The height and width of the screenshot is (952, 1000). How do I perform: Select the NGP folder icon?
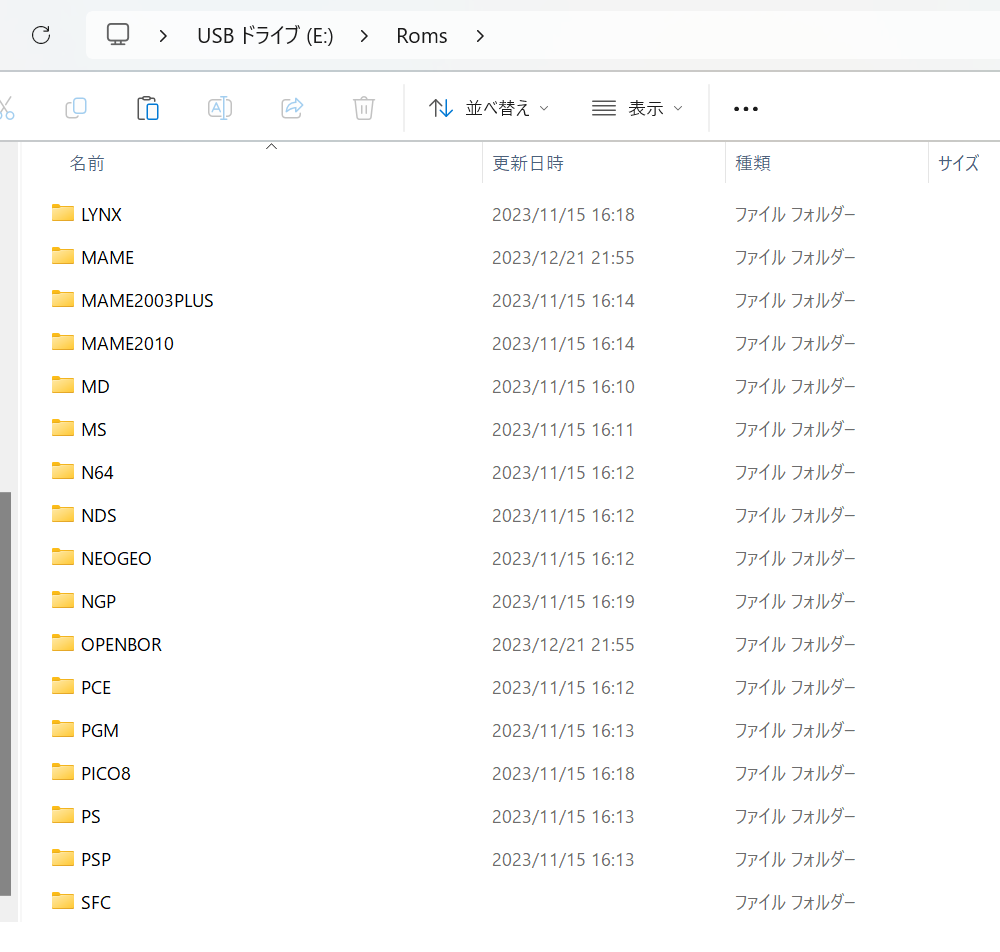[x=62, y=599]
